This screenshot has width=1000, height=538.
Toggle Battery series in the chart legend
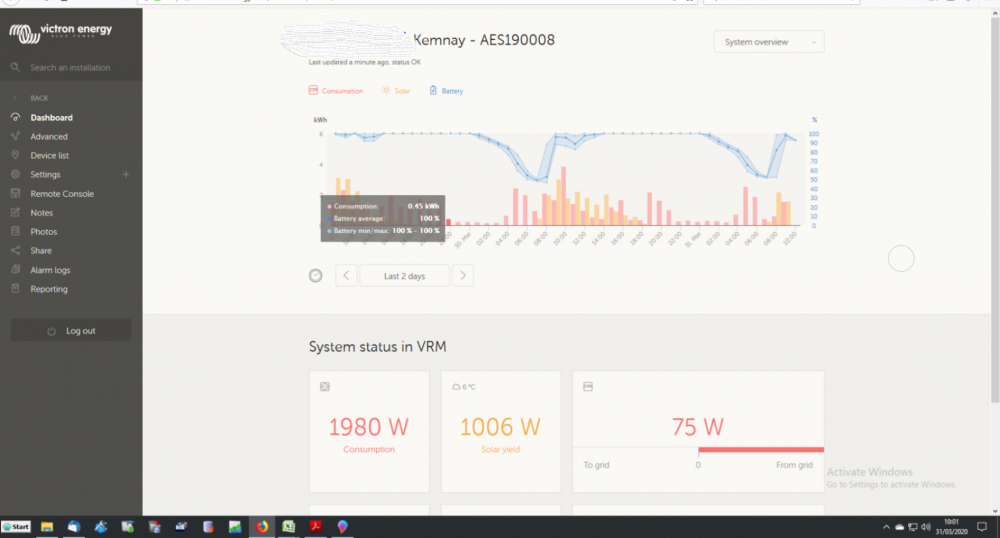point(446,91)
